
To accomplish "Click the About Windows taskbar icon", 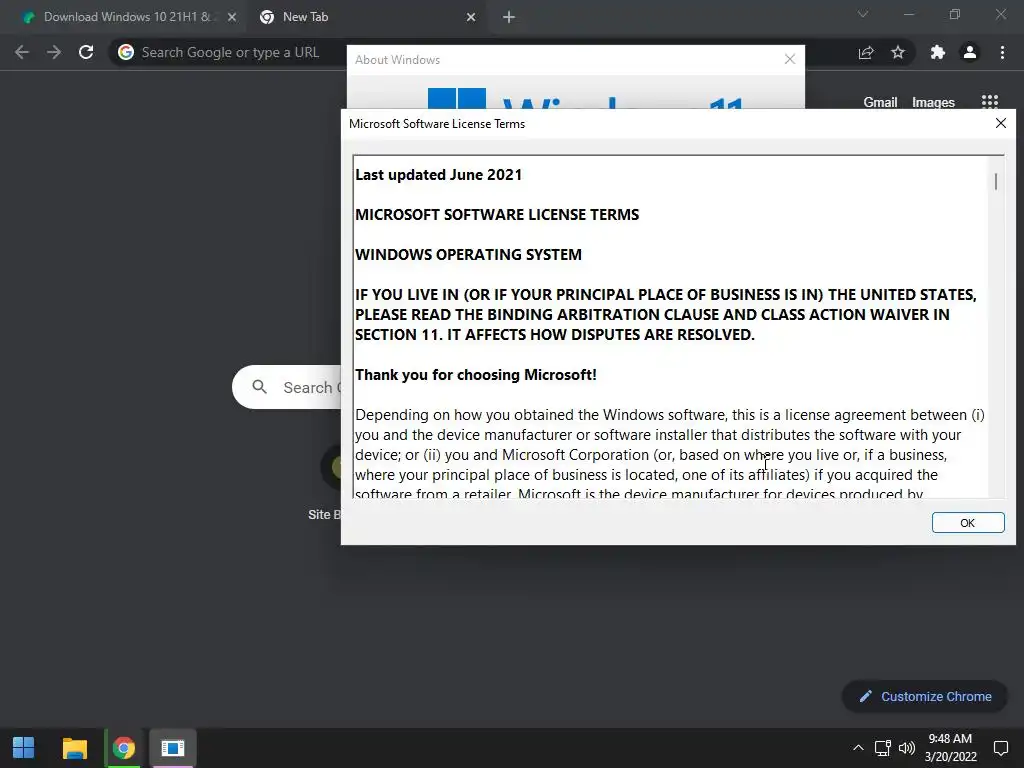I will click(173, 748).
